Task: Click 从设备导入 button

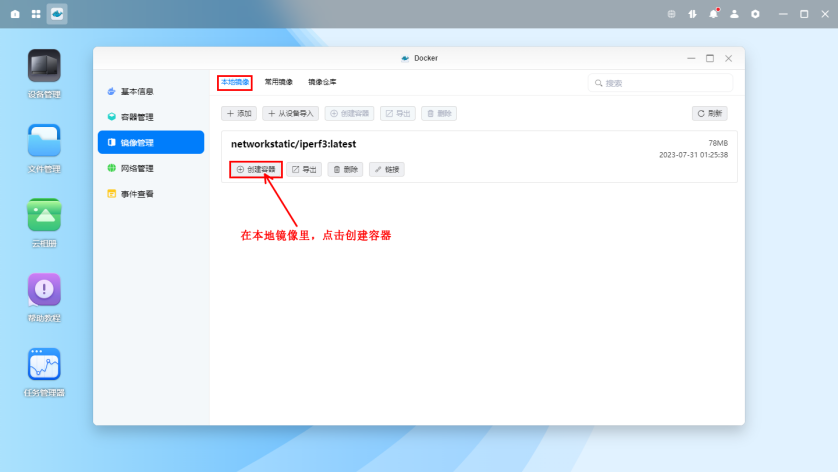Action: click(x=291, y=113)
